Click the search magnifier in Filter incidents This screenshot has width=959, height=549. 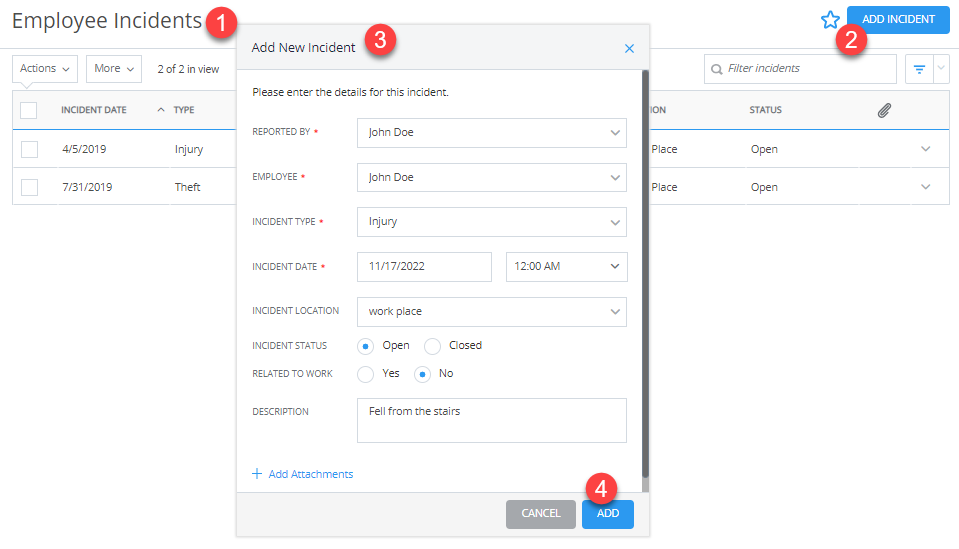716,69
